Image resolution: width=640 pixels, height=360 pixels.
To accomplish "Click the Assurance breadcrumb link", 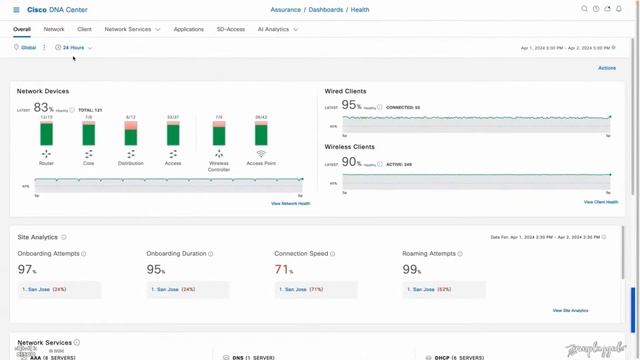I will pos(286,10).
